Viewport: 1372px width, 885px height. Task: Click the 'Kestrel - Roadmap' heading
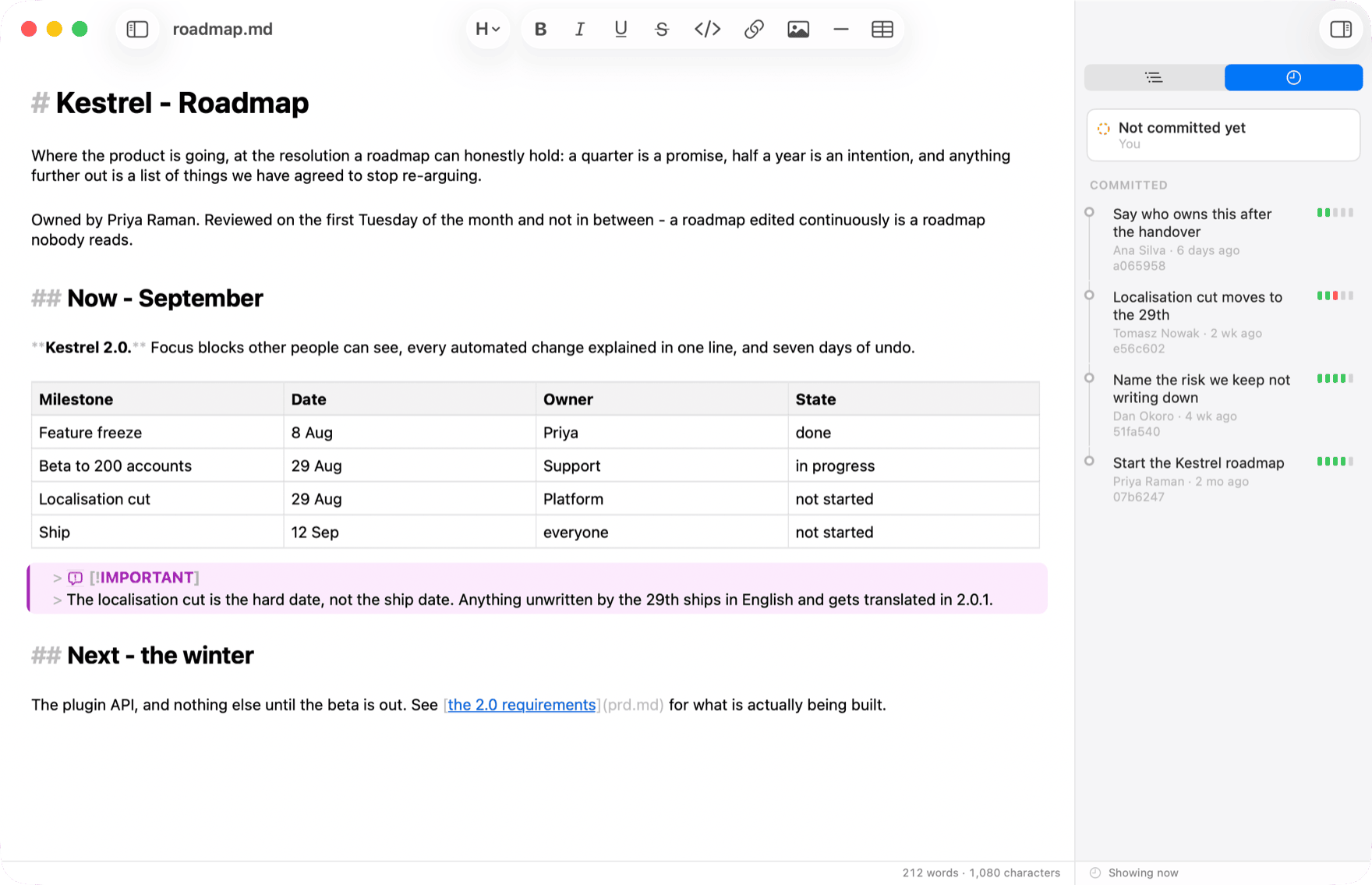pyautogui.click(x=182, y=103)
